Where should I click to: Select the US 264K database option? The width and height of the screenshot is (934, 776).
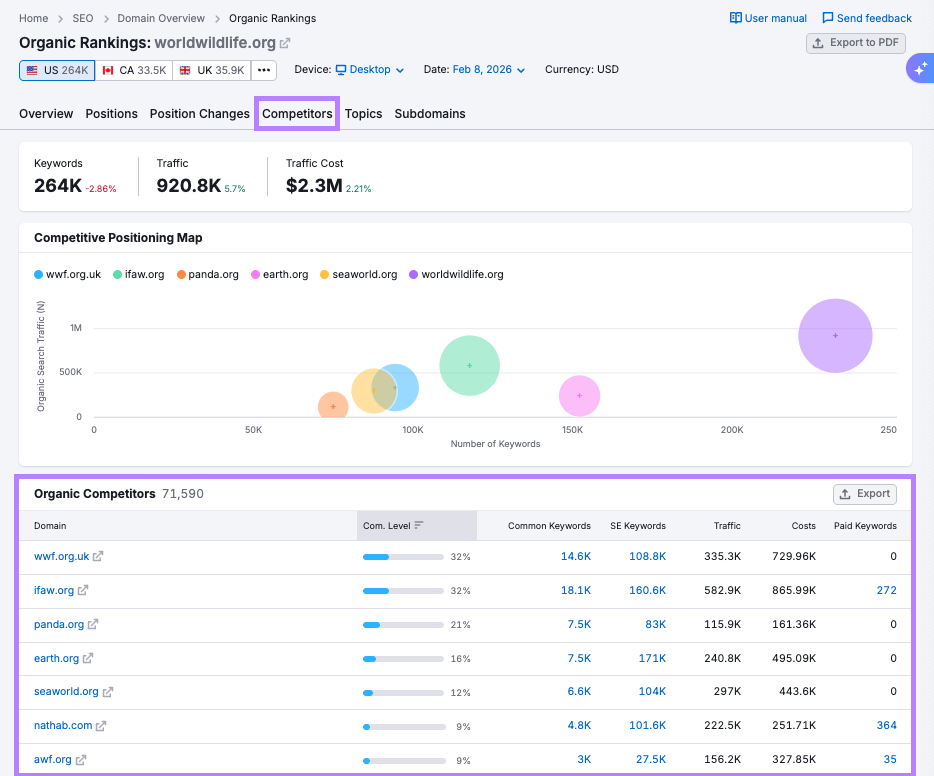tap(56, 70)
